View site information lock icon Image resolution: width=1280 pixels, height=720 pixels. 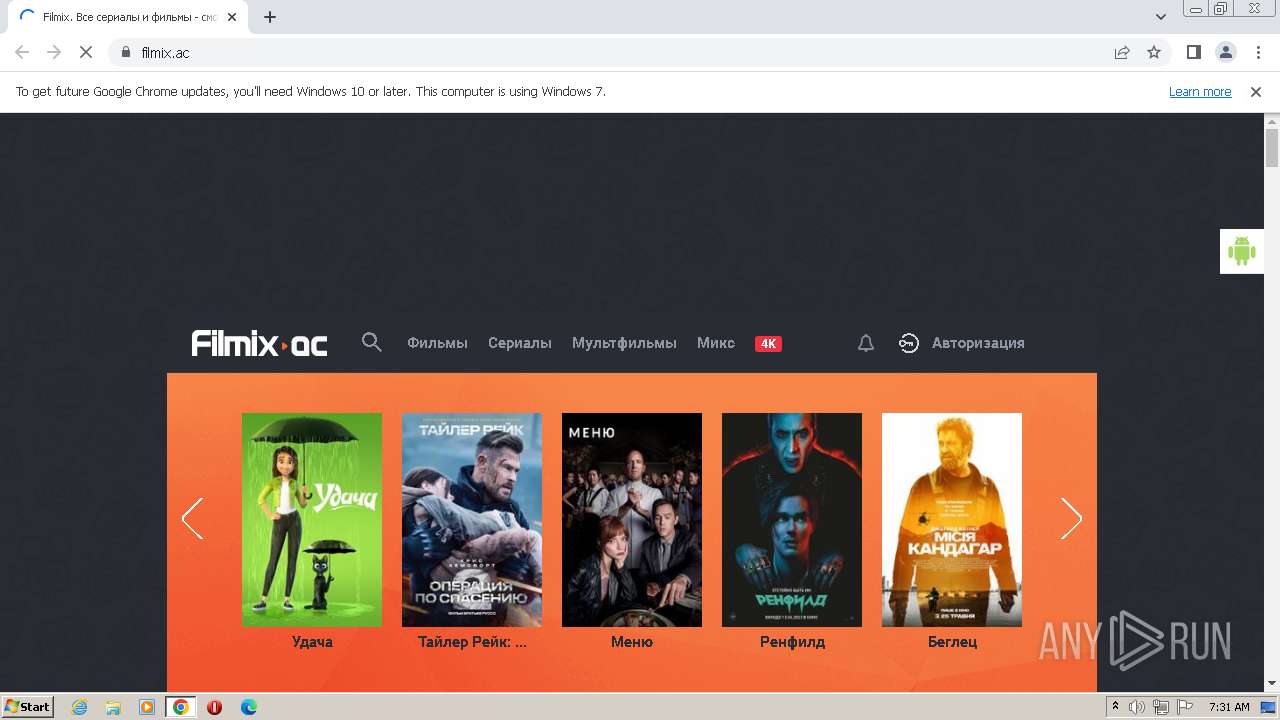126,52
